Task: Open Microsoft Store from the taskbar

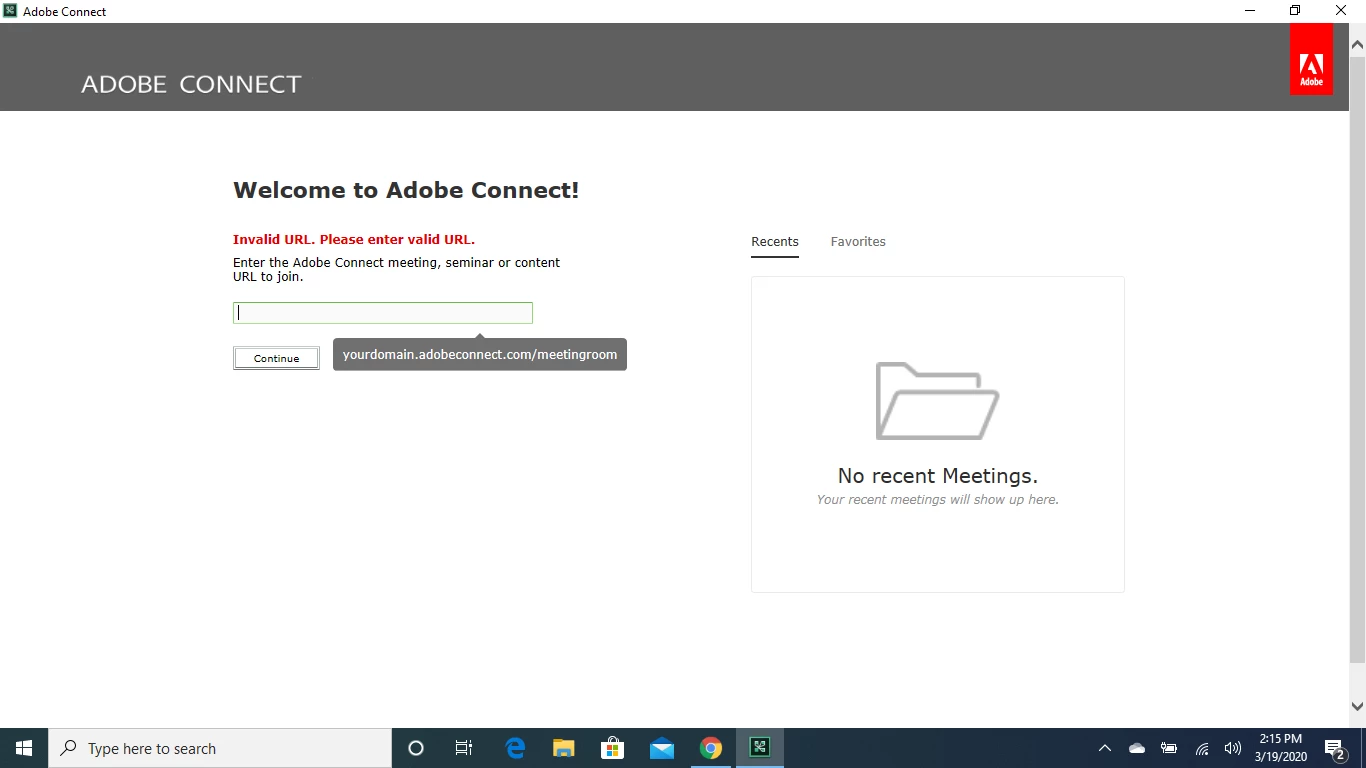Action: (613, 748)
